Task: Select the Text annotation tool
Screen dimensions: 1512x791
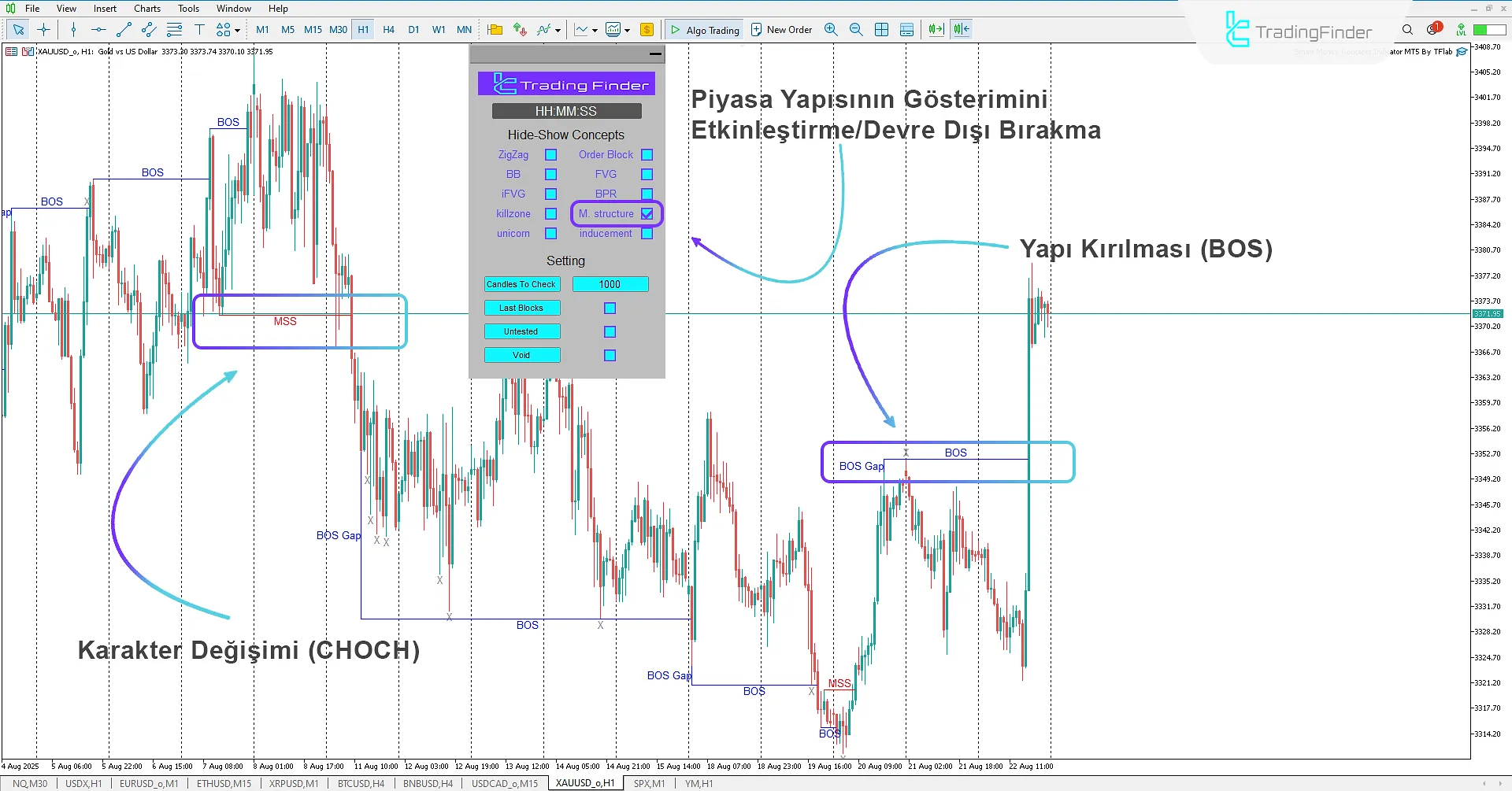Action: click(x=199, y=29)
